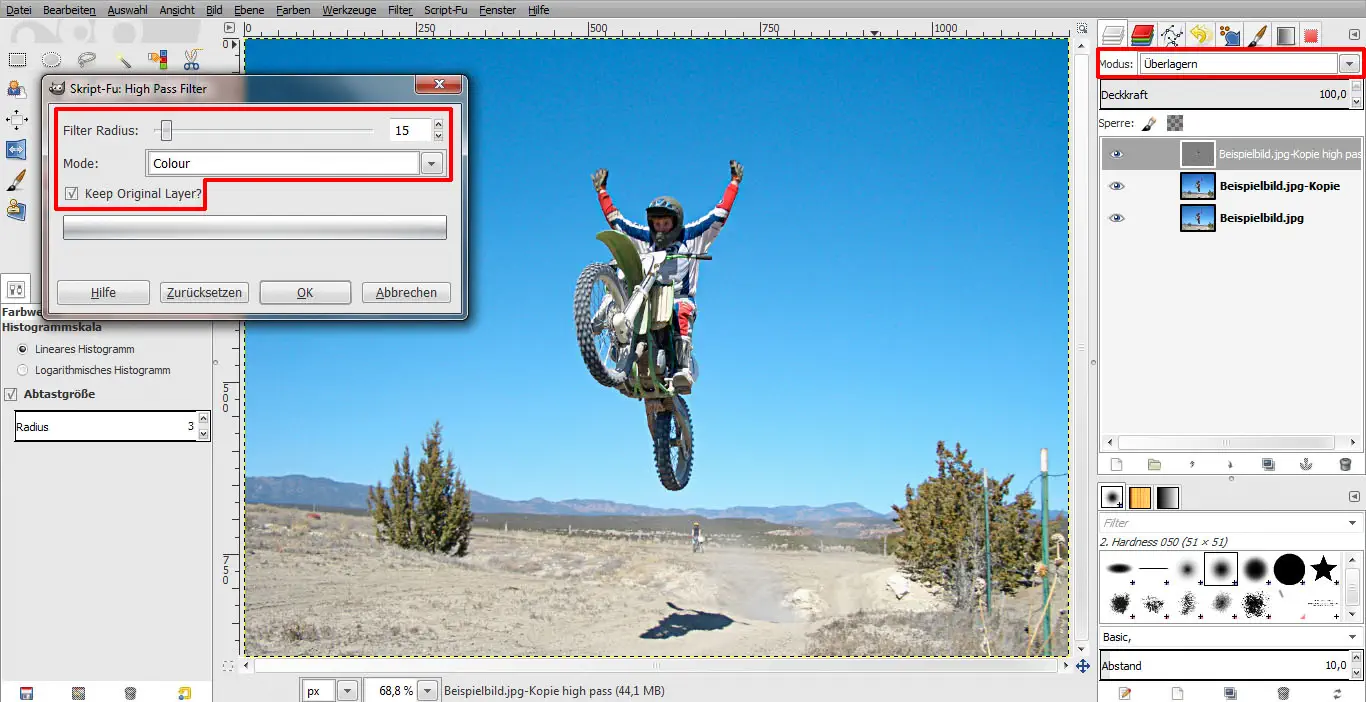Toggle the Keep Original Layer checkbox

coord(71,193)
